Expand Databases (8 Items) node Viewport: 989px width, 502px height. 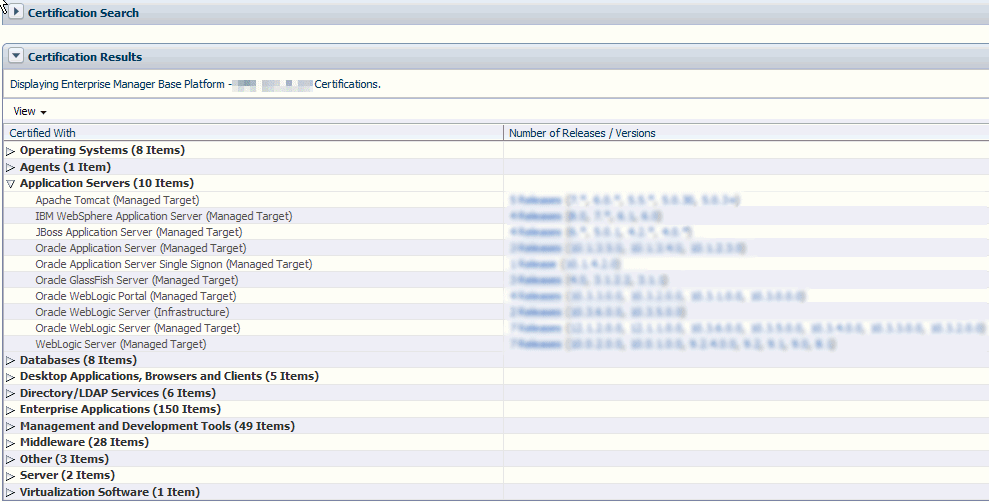tap(10, 361)
